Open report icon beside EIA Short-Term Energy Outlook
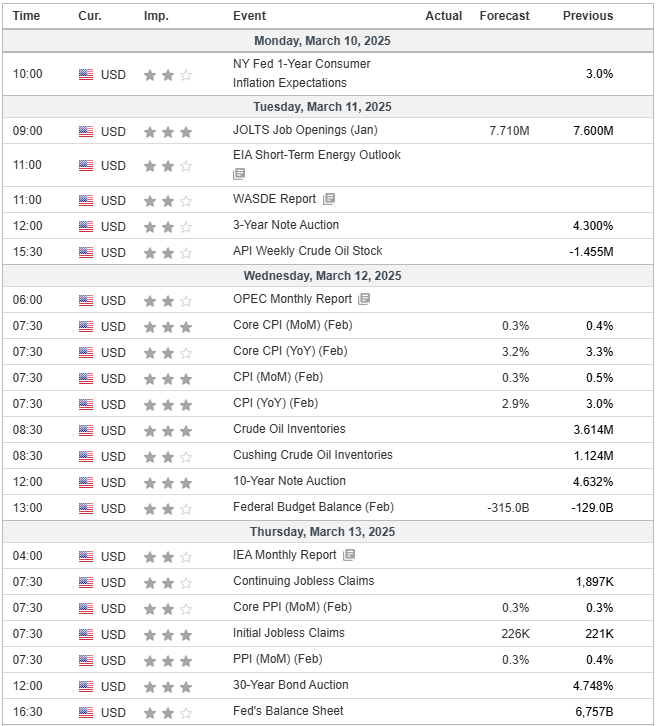 [x=239, y=174]
